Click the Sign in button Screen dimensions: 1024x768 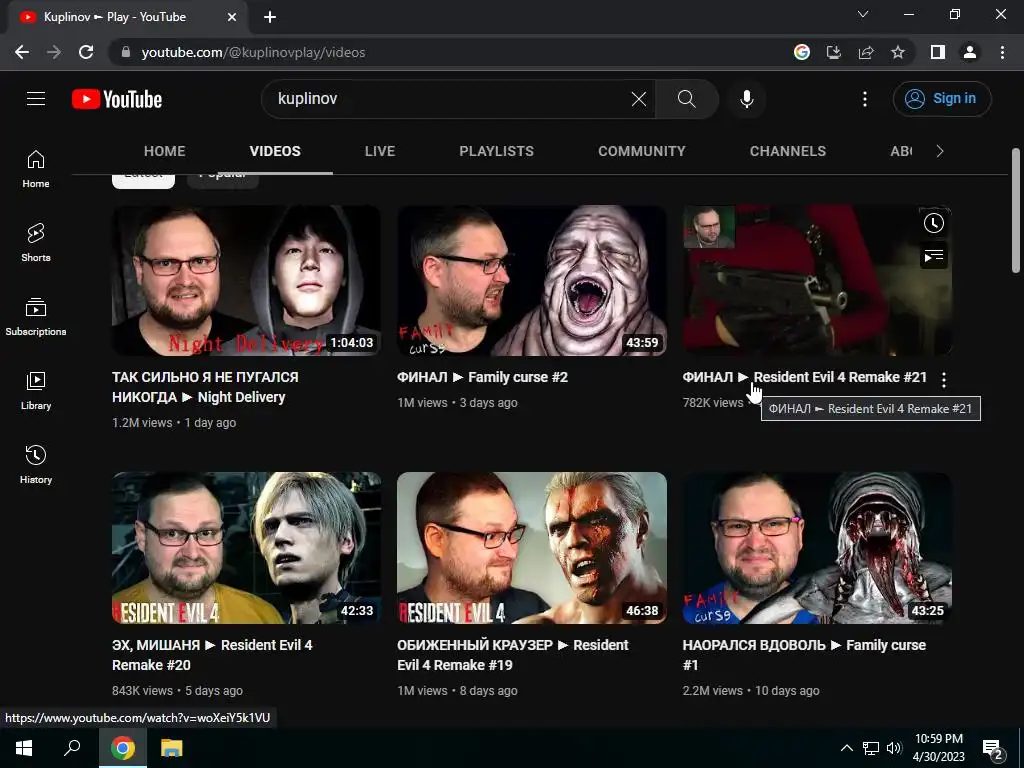point(942,99)
